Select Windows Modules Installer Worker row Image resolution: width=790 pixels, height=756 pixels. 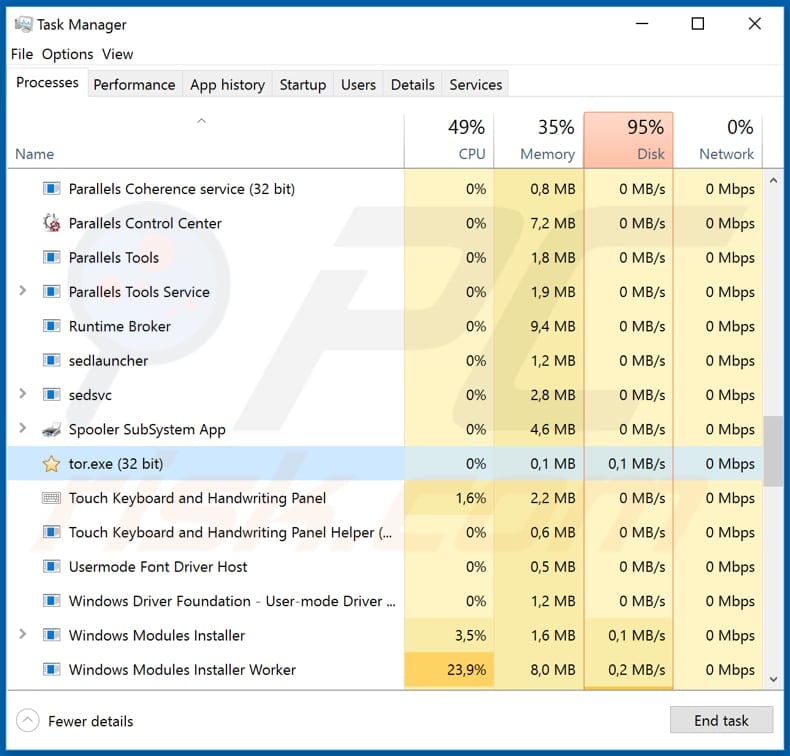pyautogui.click(x=385, y=669)
